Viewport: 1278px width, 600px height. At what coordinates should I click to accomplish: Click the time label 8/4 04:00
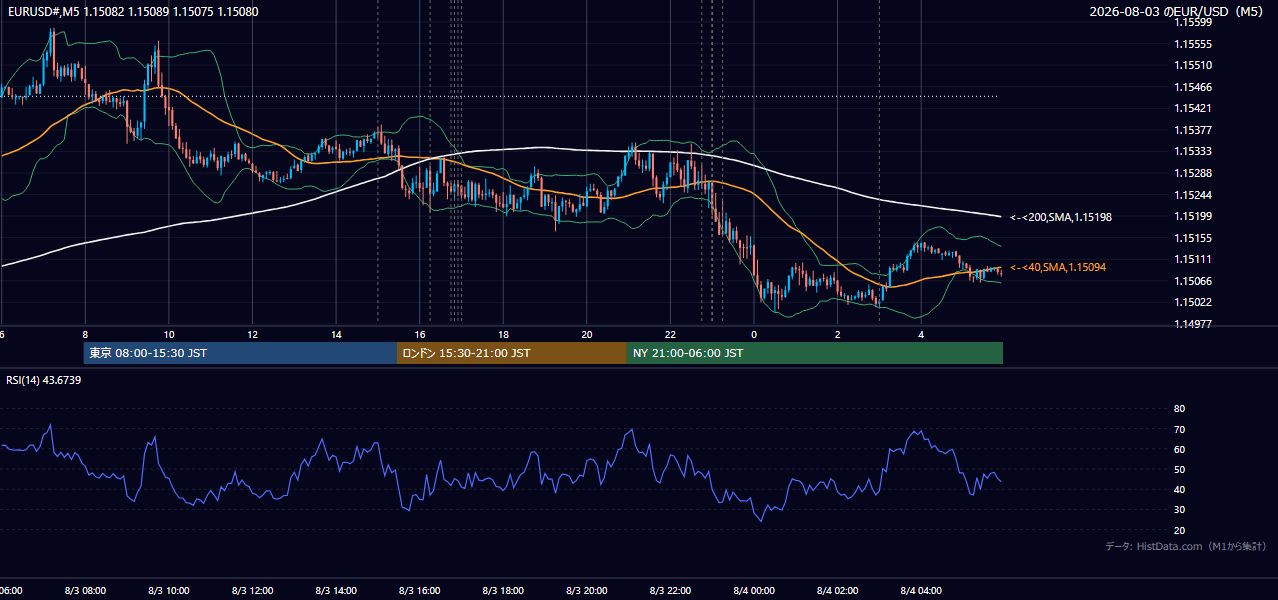click(x=921, y=591)
